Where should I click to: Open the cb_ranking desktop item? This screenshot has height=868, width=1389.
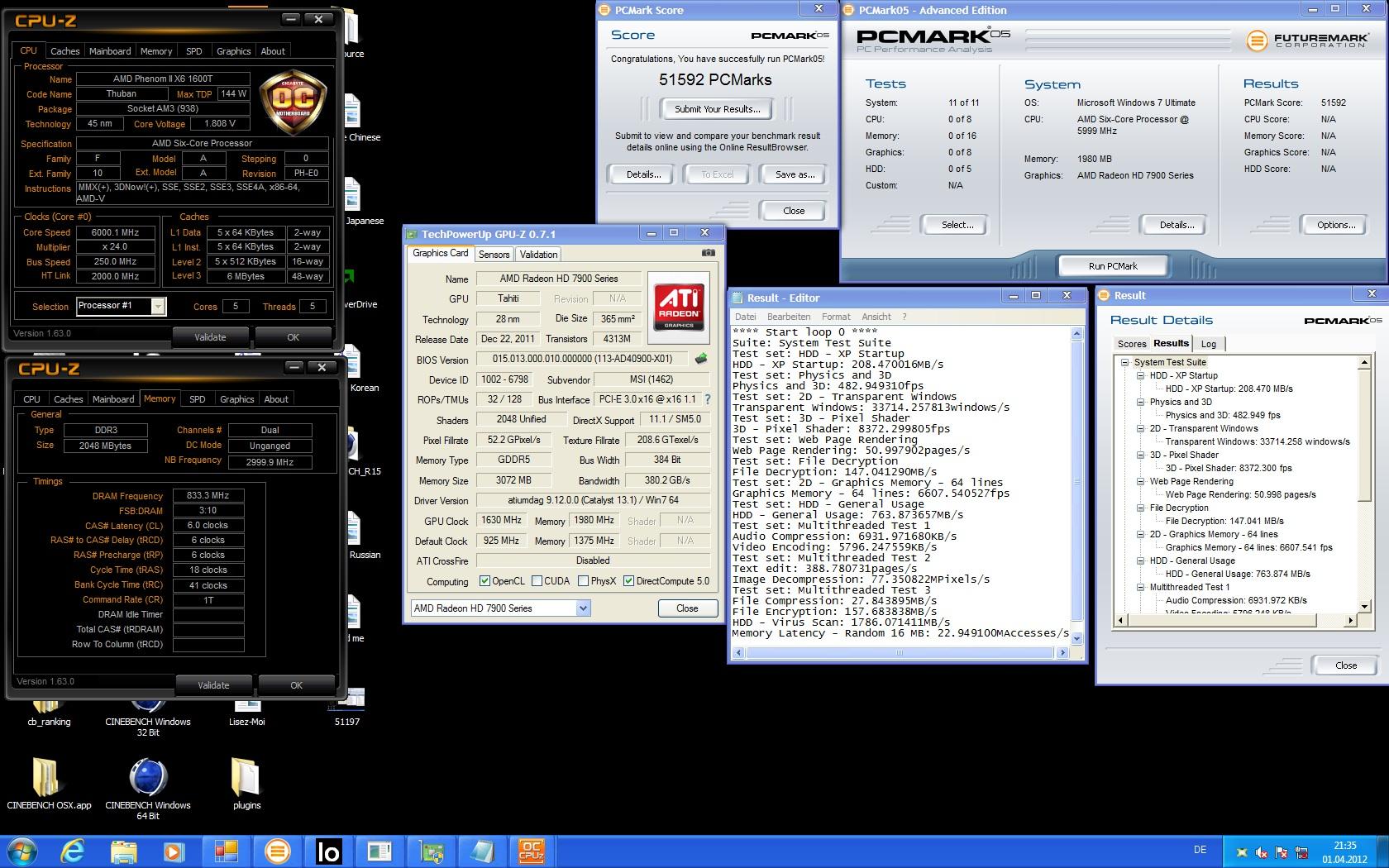coord(49,713)
